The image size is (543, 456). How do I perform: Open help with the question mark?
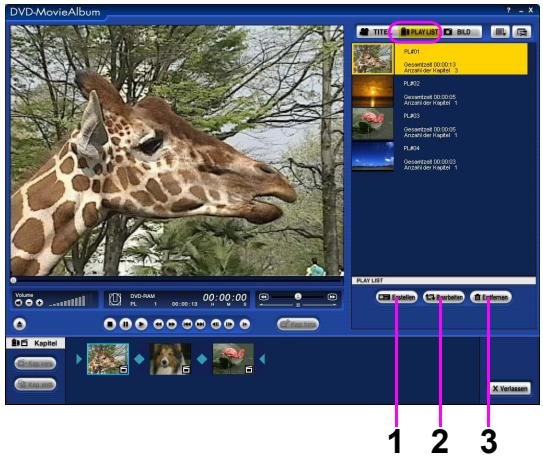(509, 11)
